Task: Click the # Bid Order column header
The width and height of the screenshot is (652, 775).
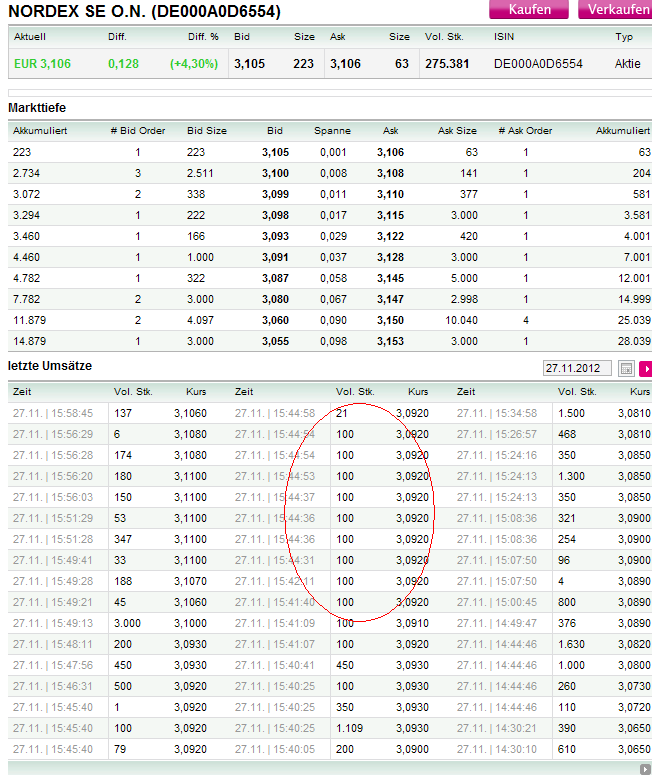Action: pos(138,131)
